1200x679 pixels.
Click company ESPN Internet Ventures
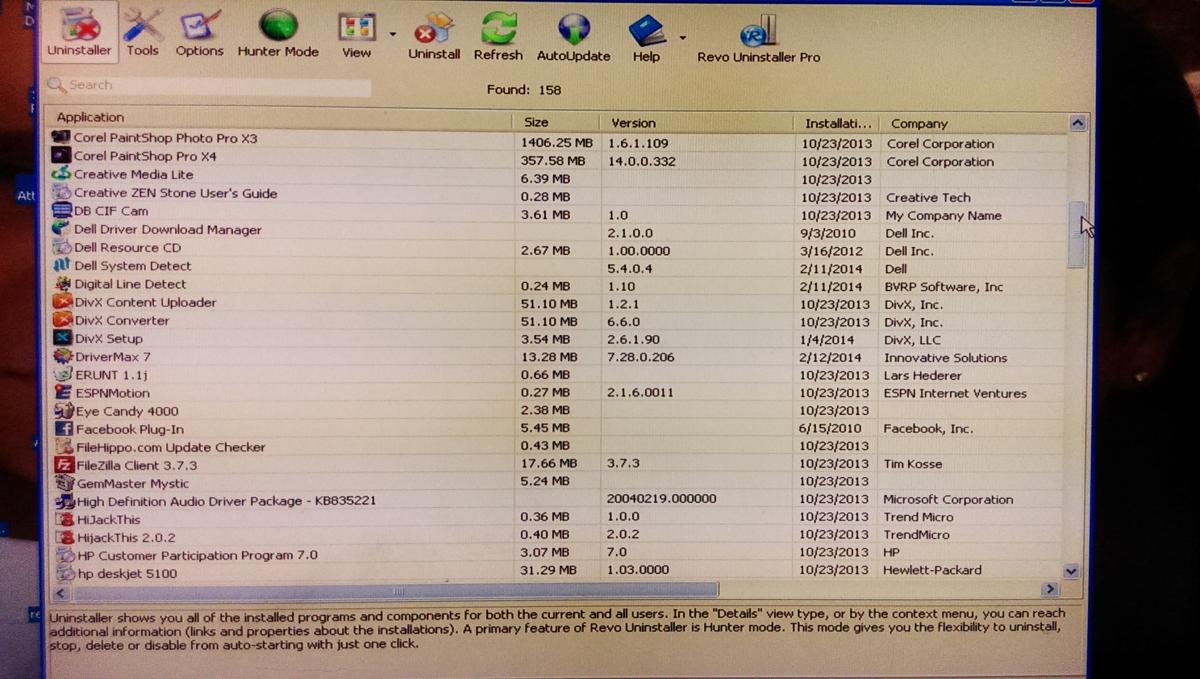coord(955,393)
